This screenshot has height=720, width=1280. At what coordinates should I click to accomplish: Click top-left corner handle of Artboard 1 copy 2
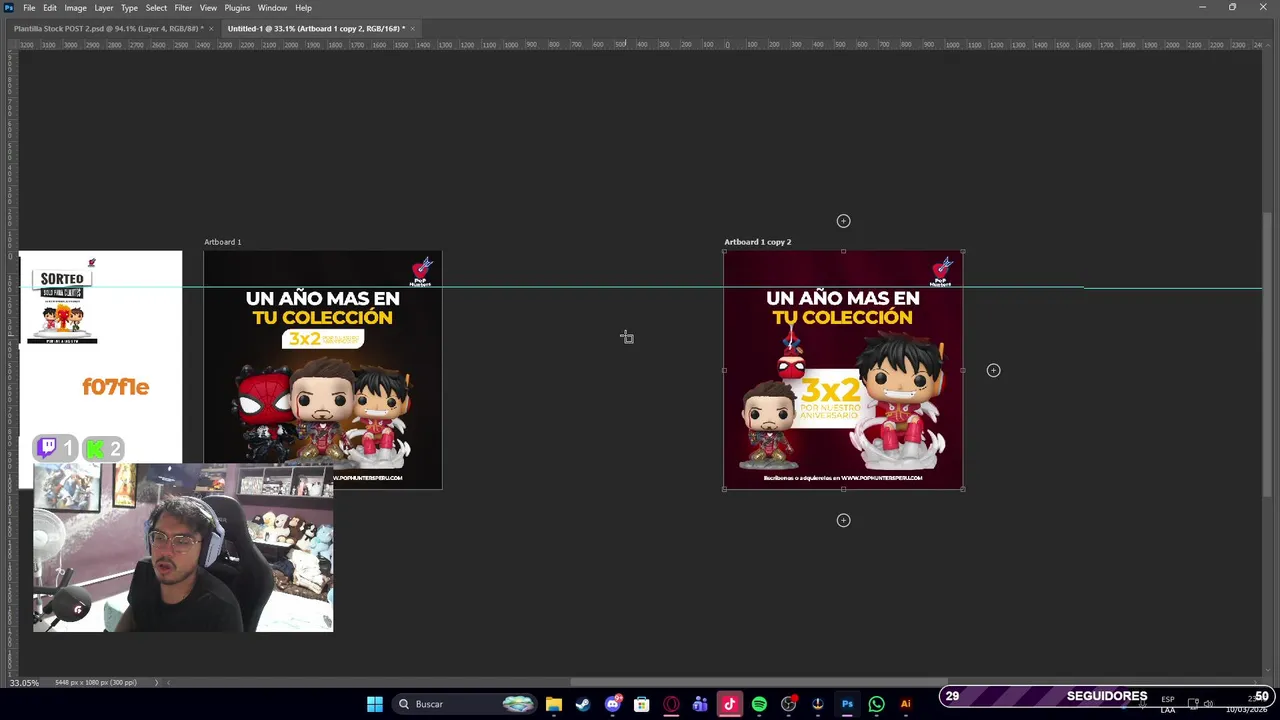(x=724, y=251)
